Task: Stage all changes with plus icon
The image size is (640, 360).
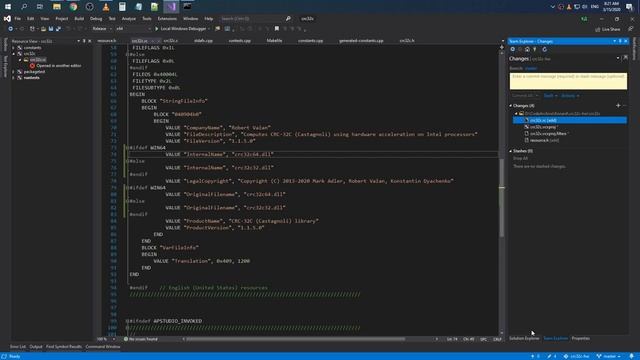Action: click(618, 106)
